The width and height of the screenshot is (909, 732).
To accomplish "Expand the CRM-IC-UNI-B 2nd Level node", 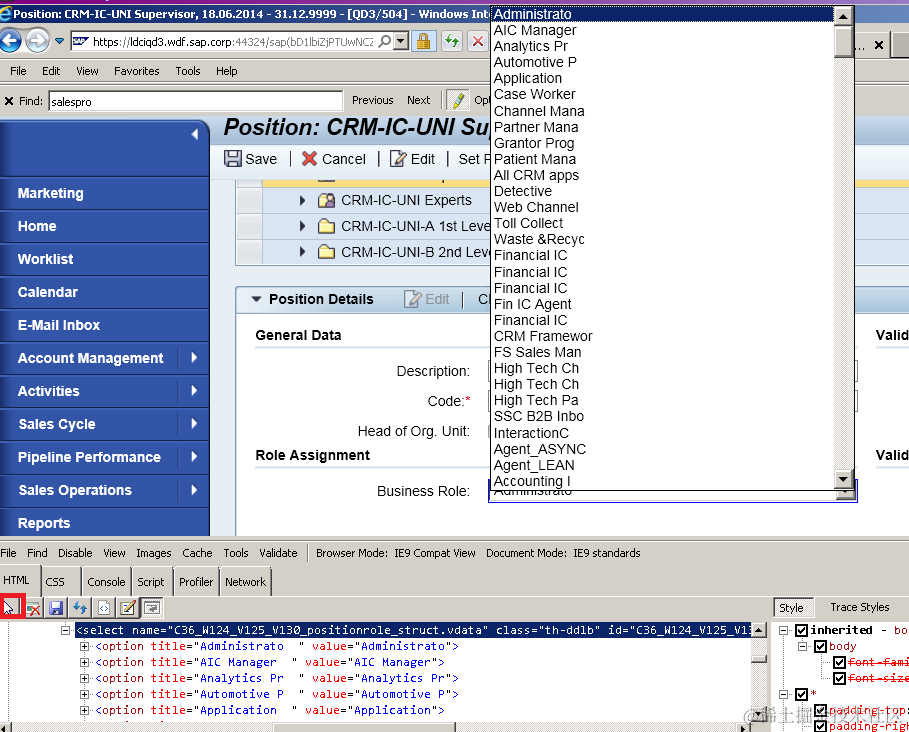I will tap(302, 252).
